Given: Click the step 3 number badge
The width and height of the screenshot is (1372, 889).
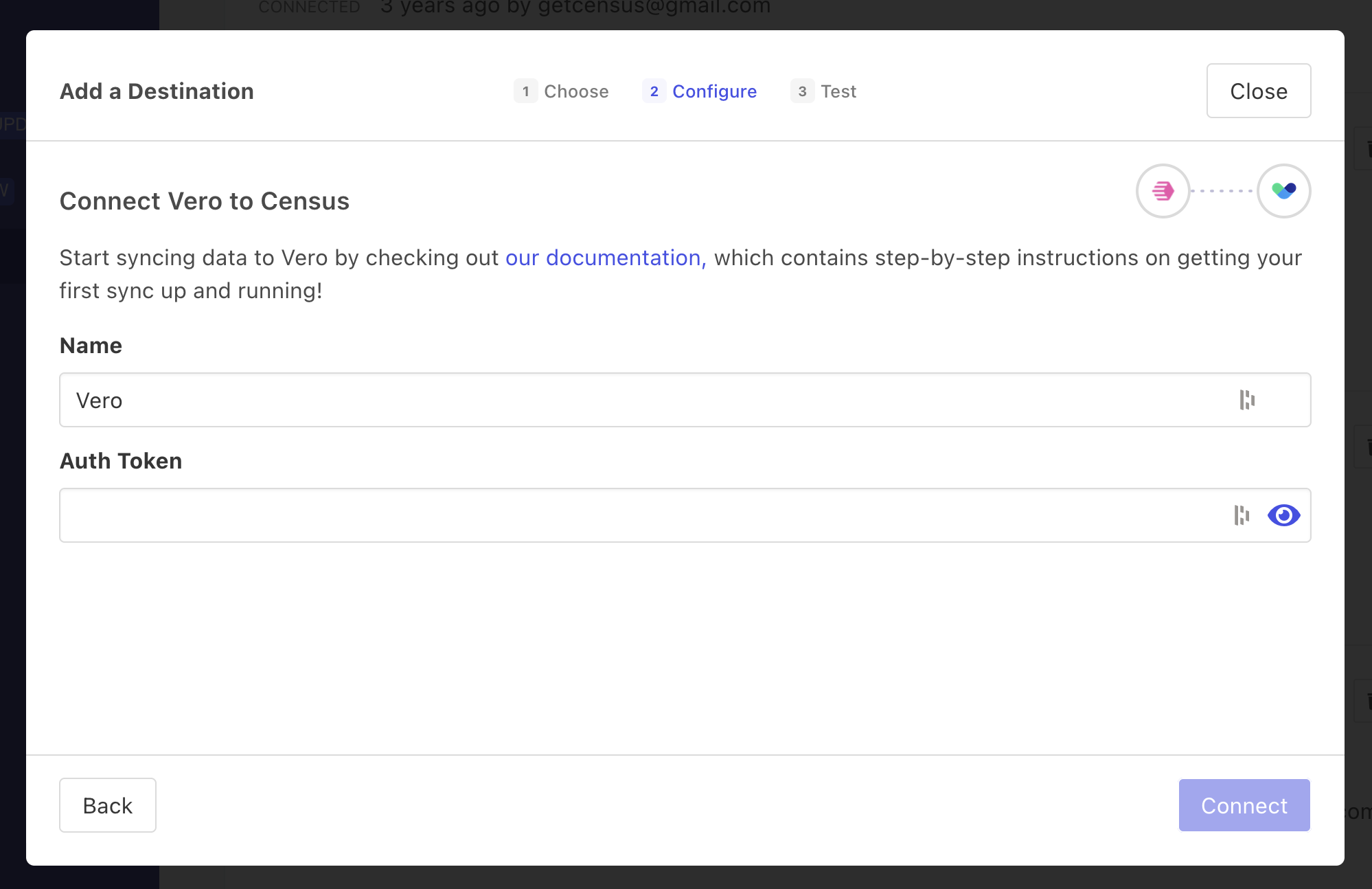Looking at the screenshot, I should 802,91.
